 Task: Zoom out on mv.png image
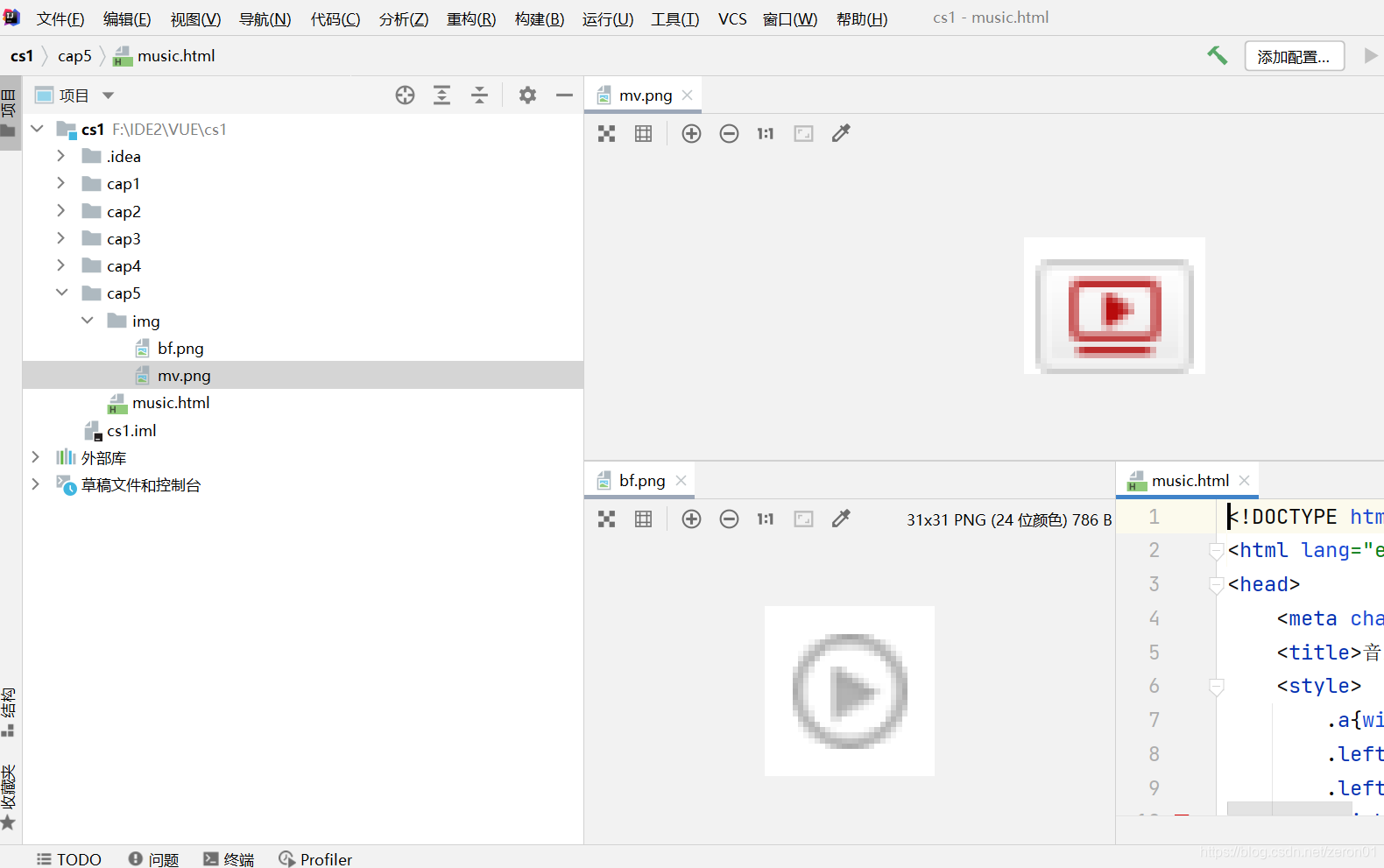(729, 133)
